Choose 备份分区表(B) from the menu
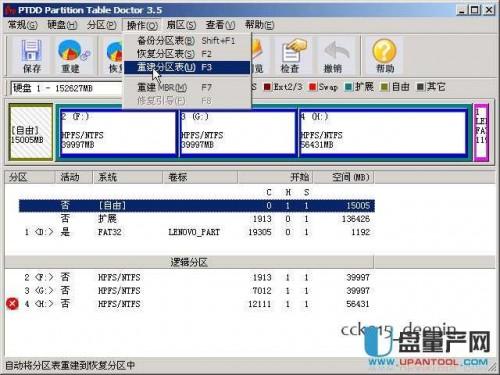The width and height of the screenshot is (500, 375). point(187,41)
